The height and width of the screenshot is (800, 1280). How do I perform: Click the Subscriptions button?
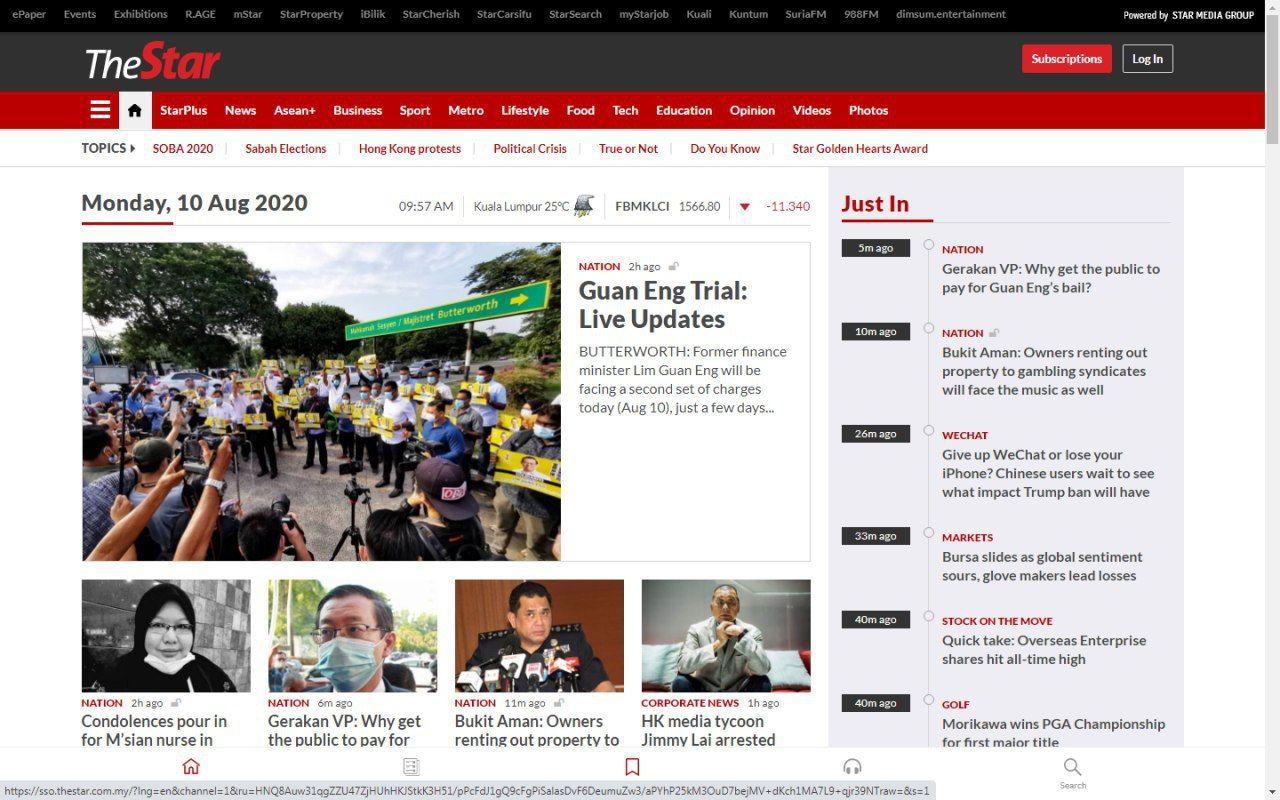point(1066,59)
